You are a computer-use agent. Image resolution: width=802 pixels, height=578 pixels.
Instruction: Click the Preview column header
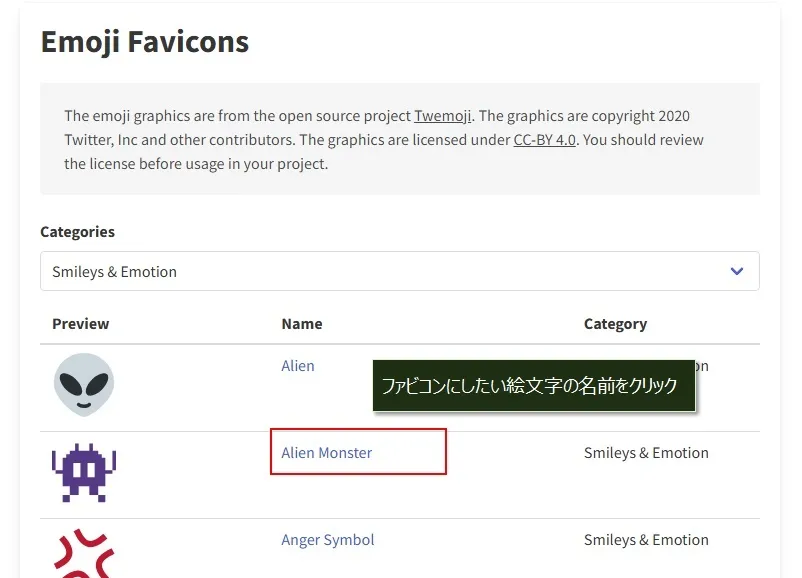[81, 324]
